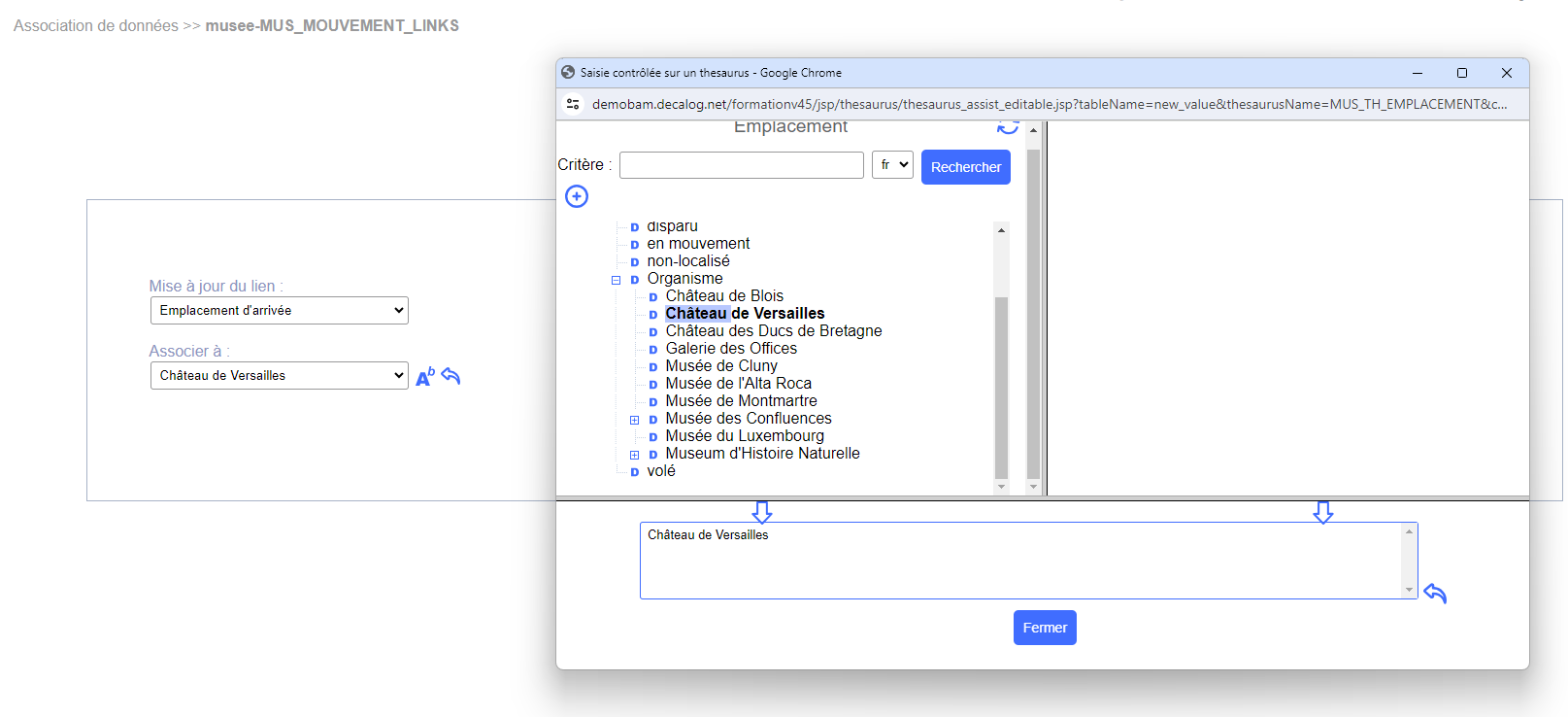The width and height of the screenshot is (1568, 717).
Task: Collapse the Organisme tree node
Action: coord(616,280)
